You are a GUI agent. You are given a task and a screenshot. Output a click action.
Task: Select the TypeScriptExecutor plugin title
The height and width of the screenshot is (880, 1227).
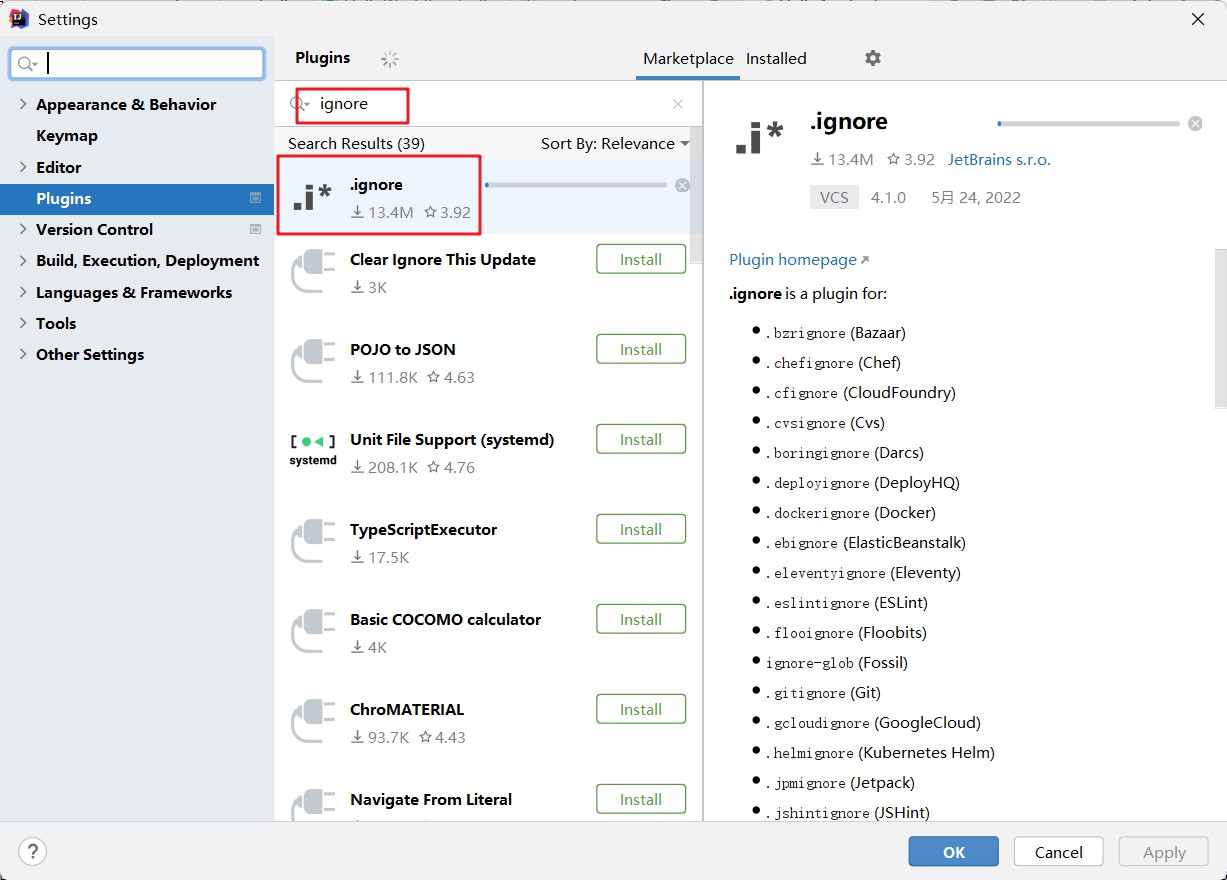(423, 529)
